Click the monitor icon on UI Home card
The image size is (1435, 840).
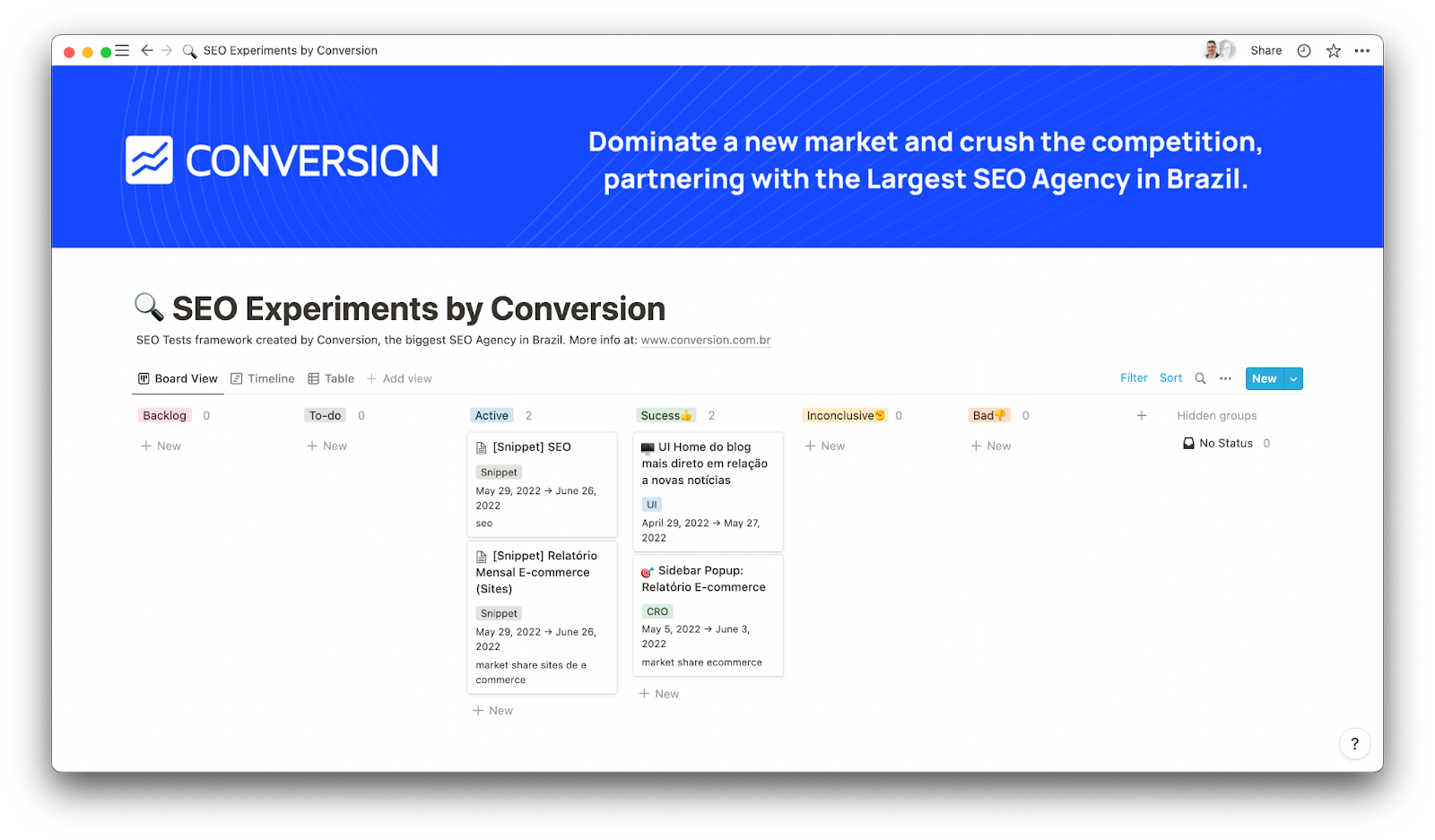648,447
